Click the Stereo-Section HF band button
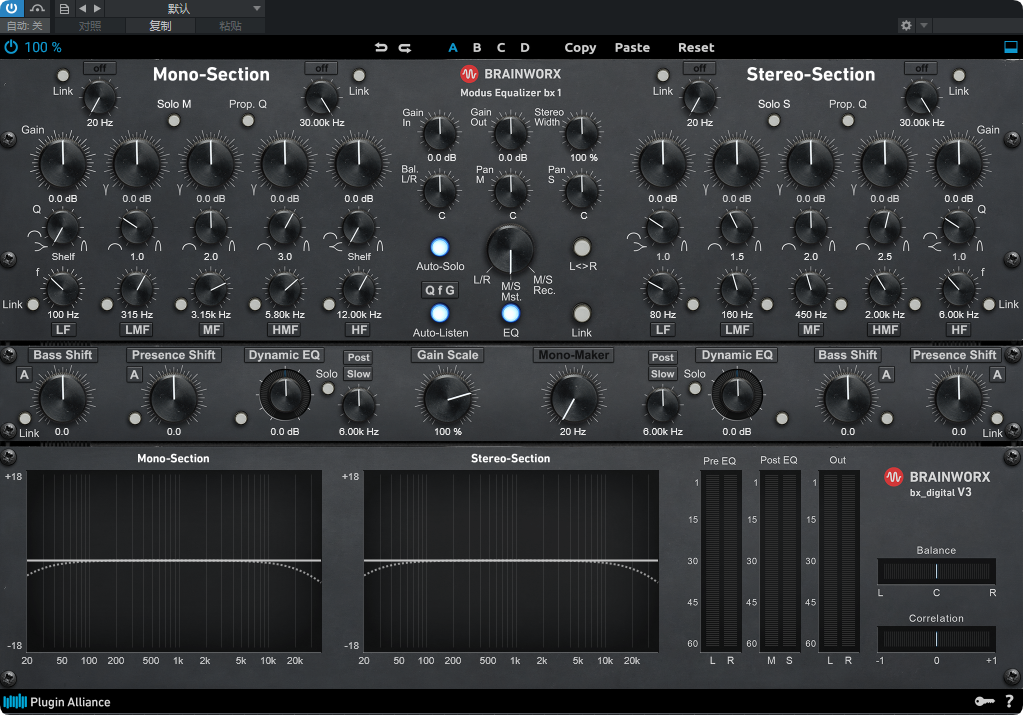The width and height of the screenshot is (1023, 715). [959, 329]
